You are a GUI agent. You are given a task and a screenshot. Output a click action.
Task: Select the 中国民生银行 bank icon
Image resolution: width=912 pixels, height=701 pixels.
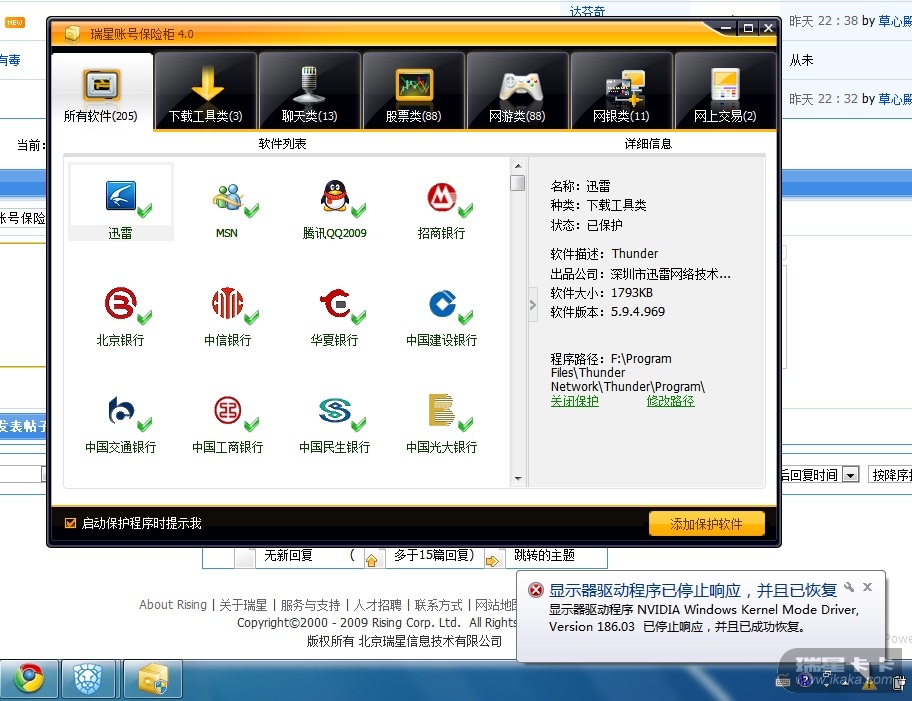tap(334, 411)
